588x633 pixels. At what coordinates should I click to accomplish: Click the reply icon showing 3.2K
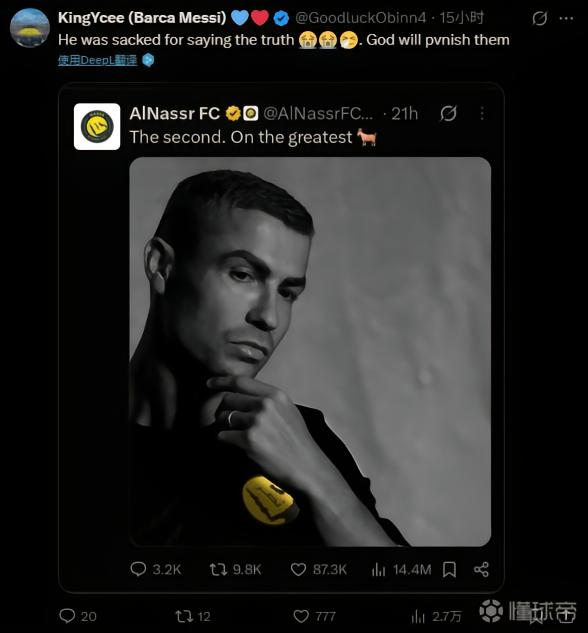click(138, 570)
